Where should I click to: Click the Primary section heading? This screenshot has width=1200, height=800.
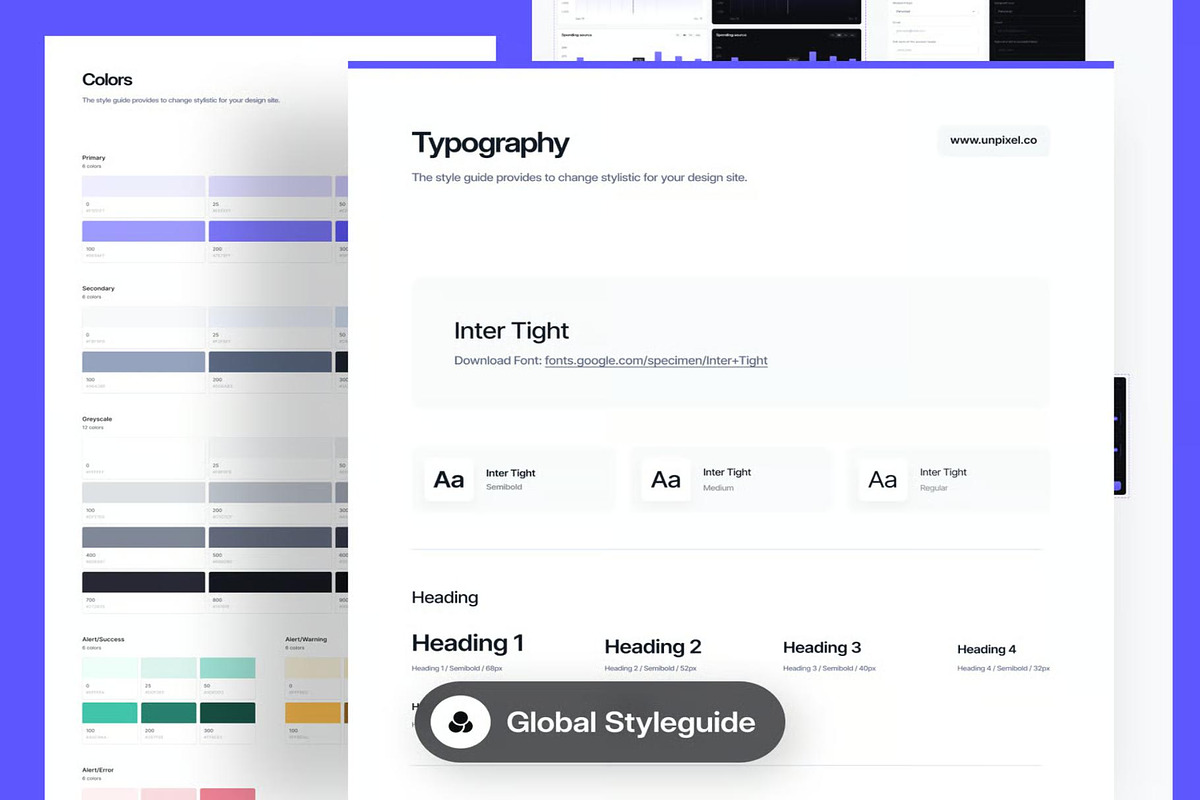[94, 158]
